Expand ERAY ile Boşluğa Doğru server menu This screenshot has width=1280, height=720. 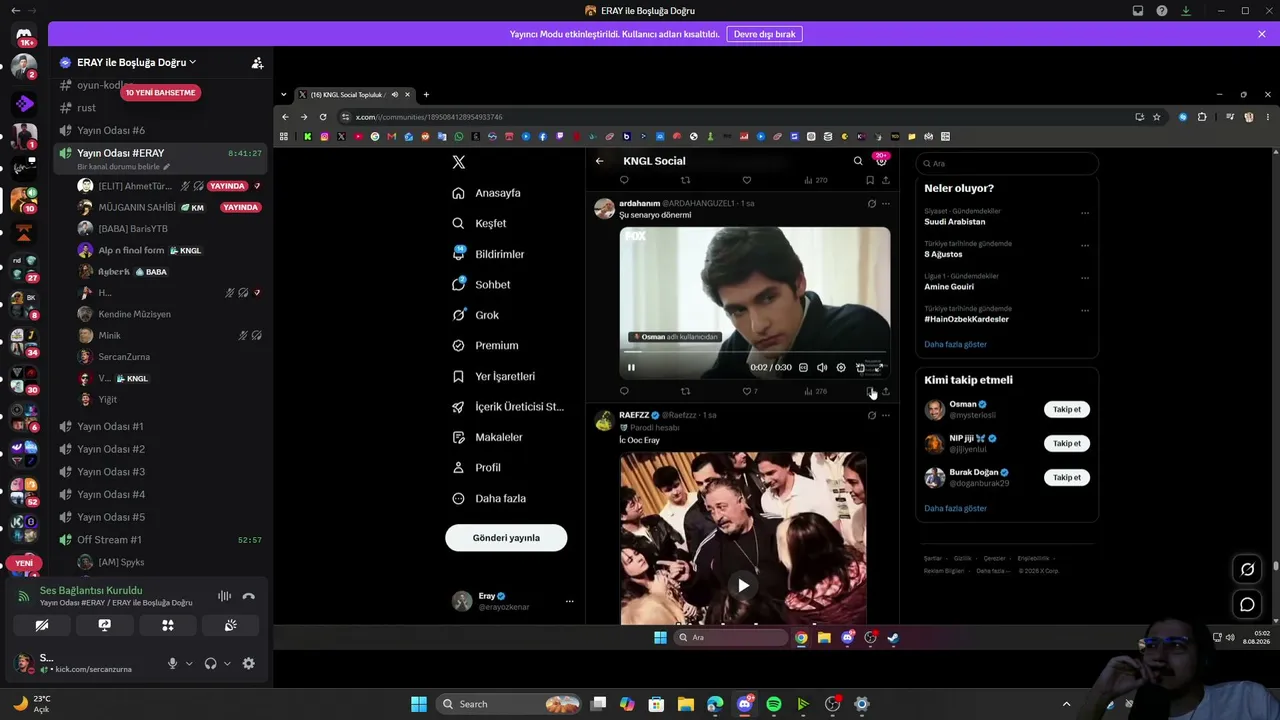pyautogui.click(x=136, y=62)
